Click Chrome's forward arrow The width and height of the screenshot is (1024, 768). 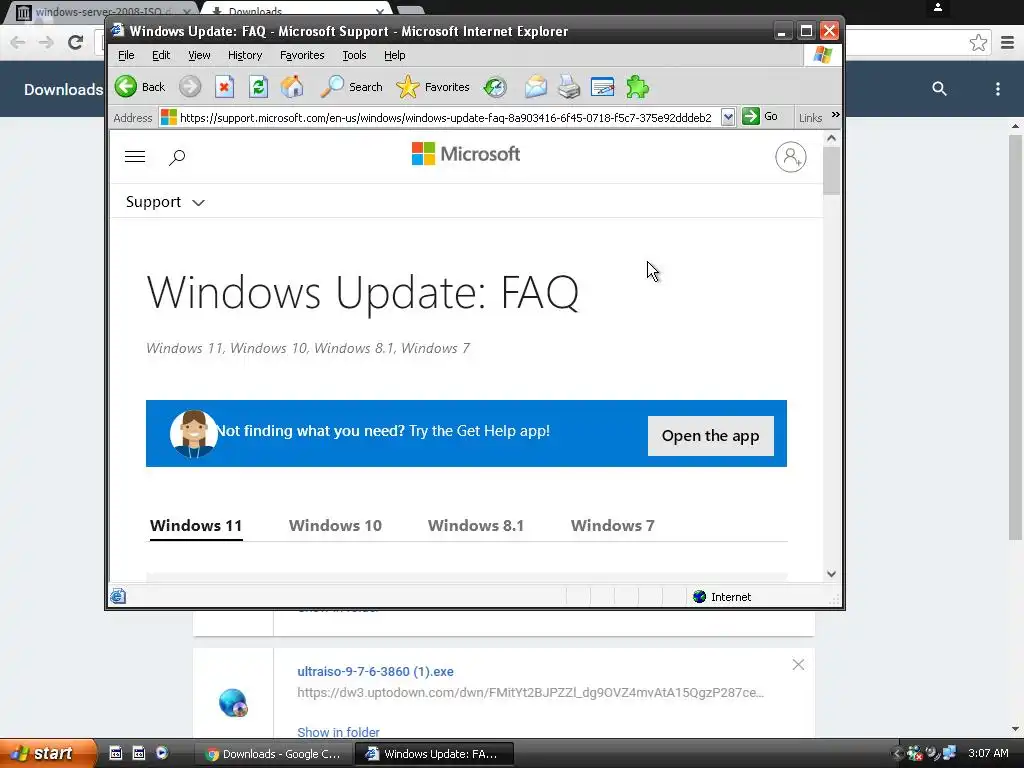tap(46, 42)
